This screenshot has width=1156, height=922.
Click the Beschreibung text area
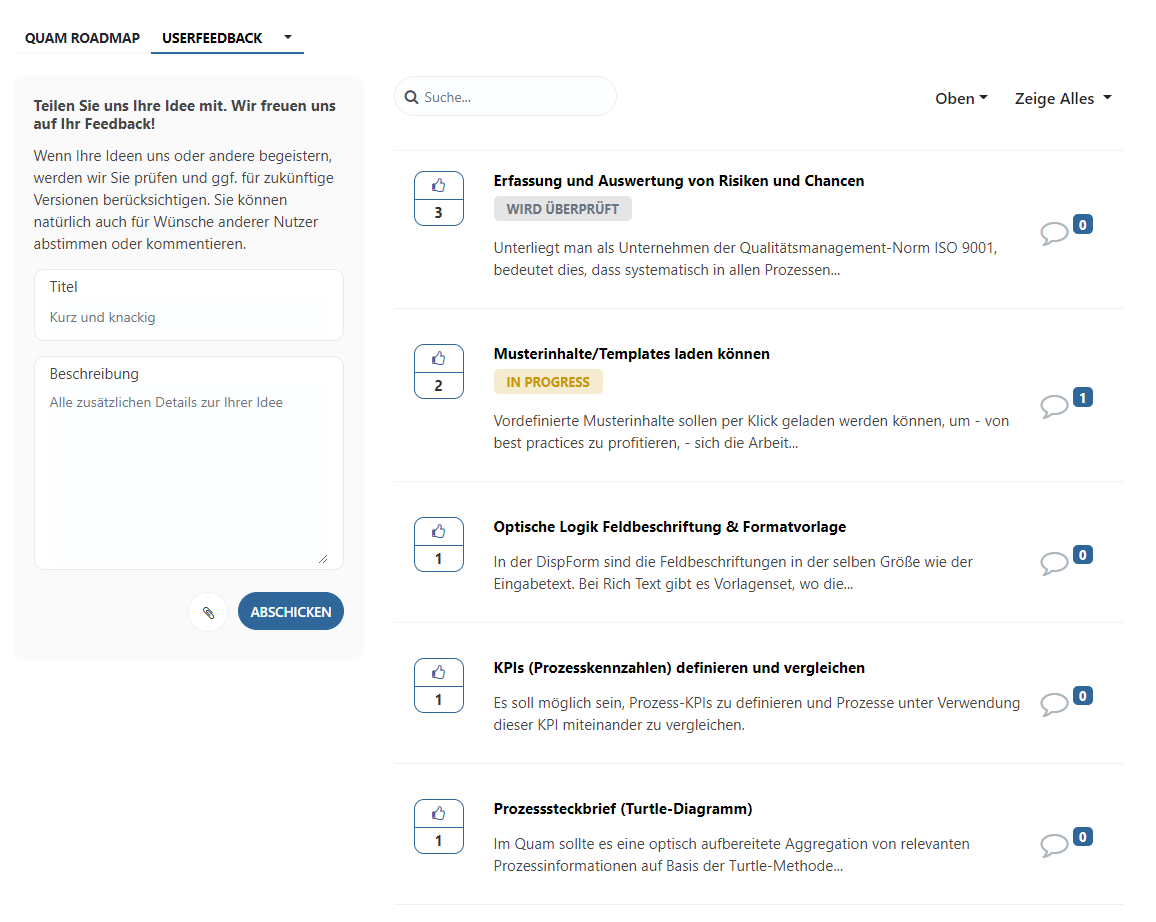(189, 470)
